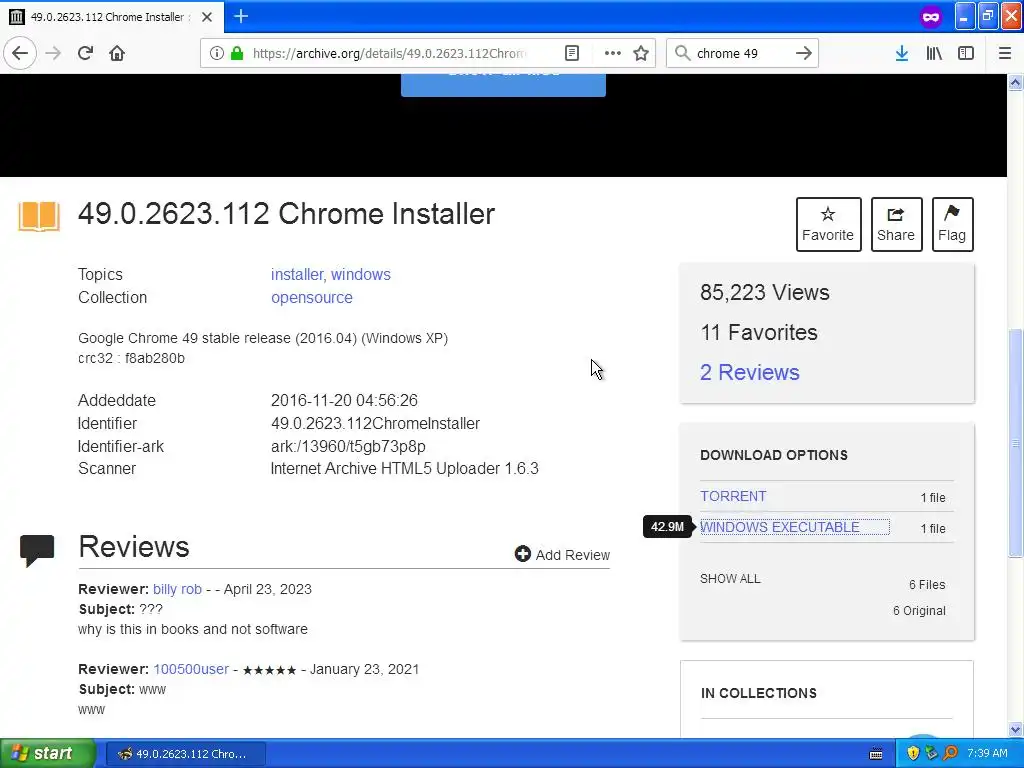
Task: Click identifier value 49.0.2623.112ChromeInstaller
Action: pos(376,423)
